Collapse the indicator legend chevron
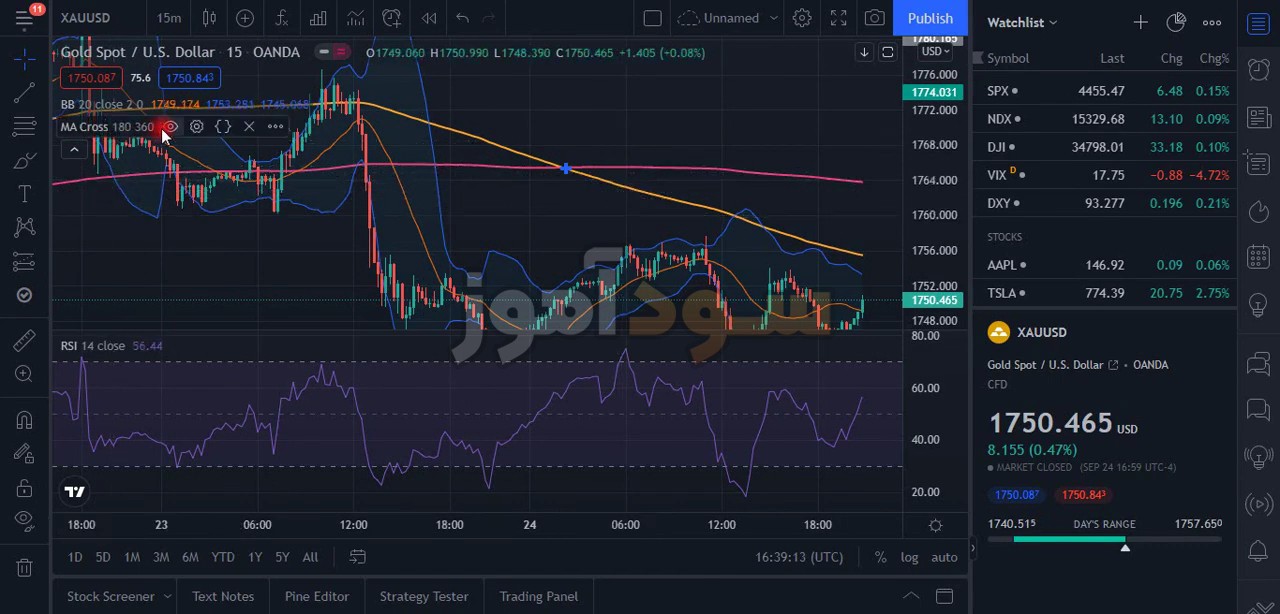 (74, 150)
